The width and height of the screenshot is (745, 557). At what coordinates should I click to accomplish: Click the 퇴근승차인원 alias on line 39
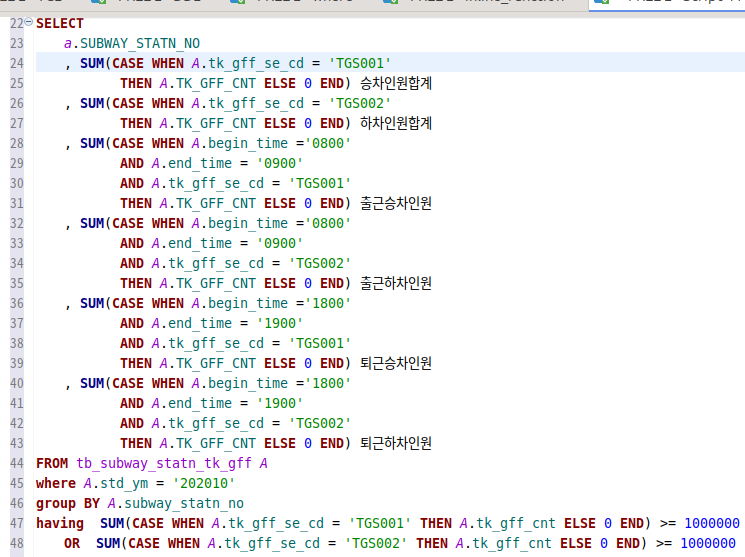(395, 363)
